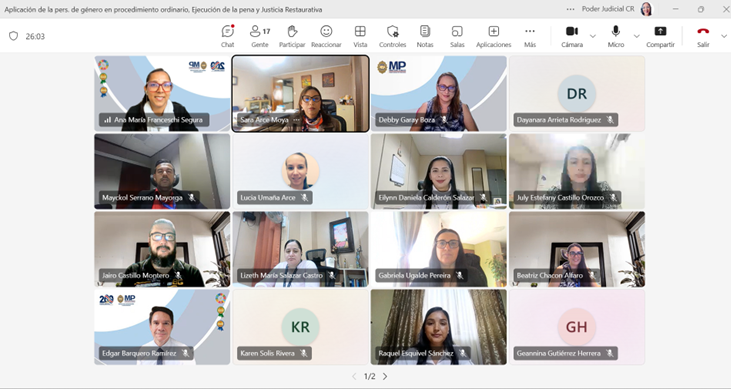731x389 pixels.
Task: Click the shield security icon near timer
Action: 14,36
